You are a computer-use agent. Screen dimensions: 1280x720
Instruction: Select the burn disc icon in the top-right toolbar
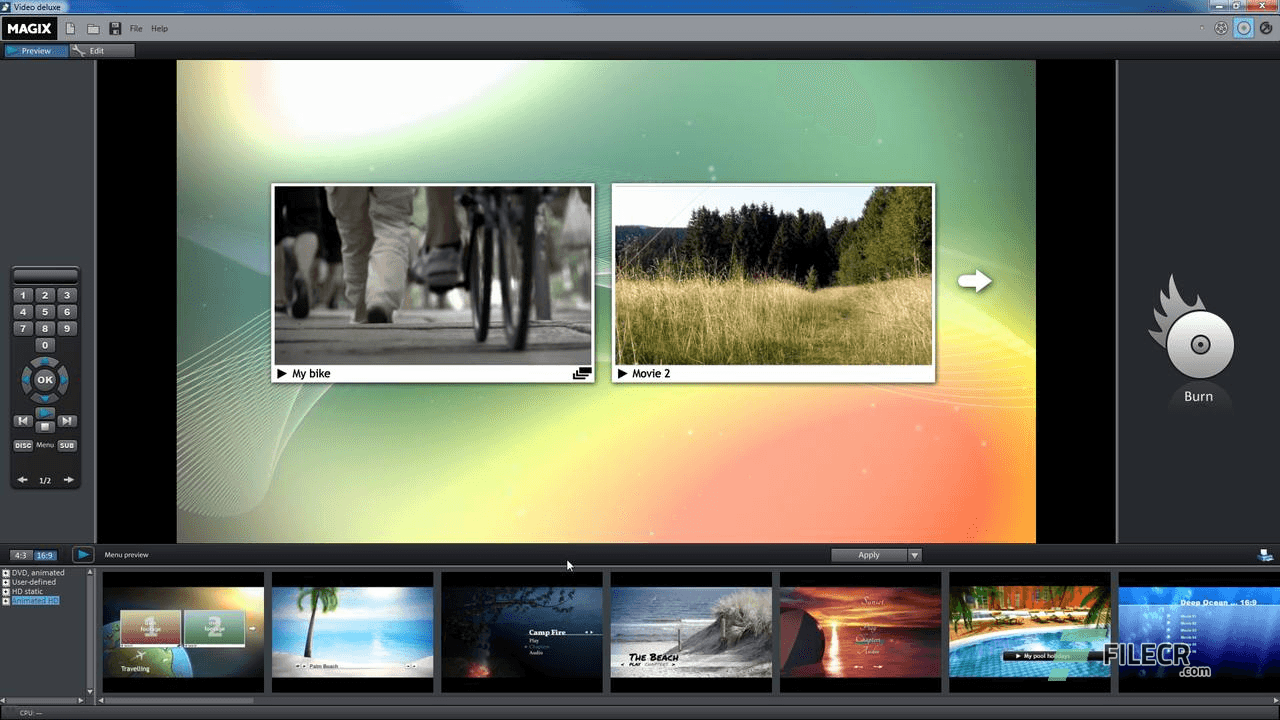[1243, 27]
